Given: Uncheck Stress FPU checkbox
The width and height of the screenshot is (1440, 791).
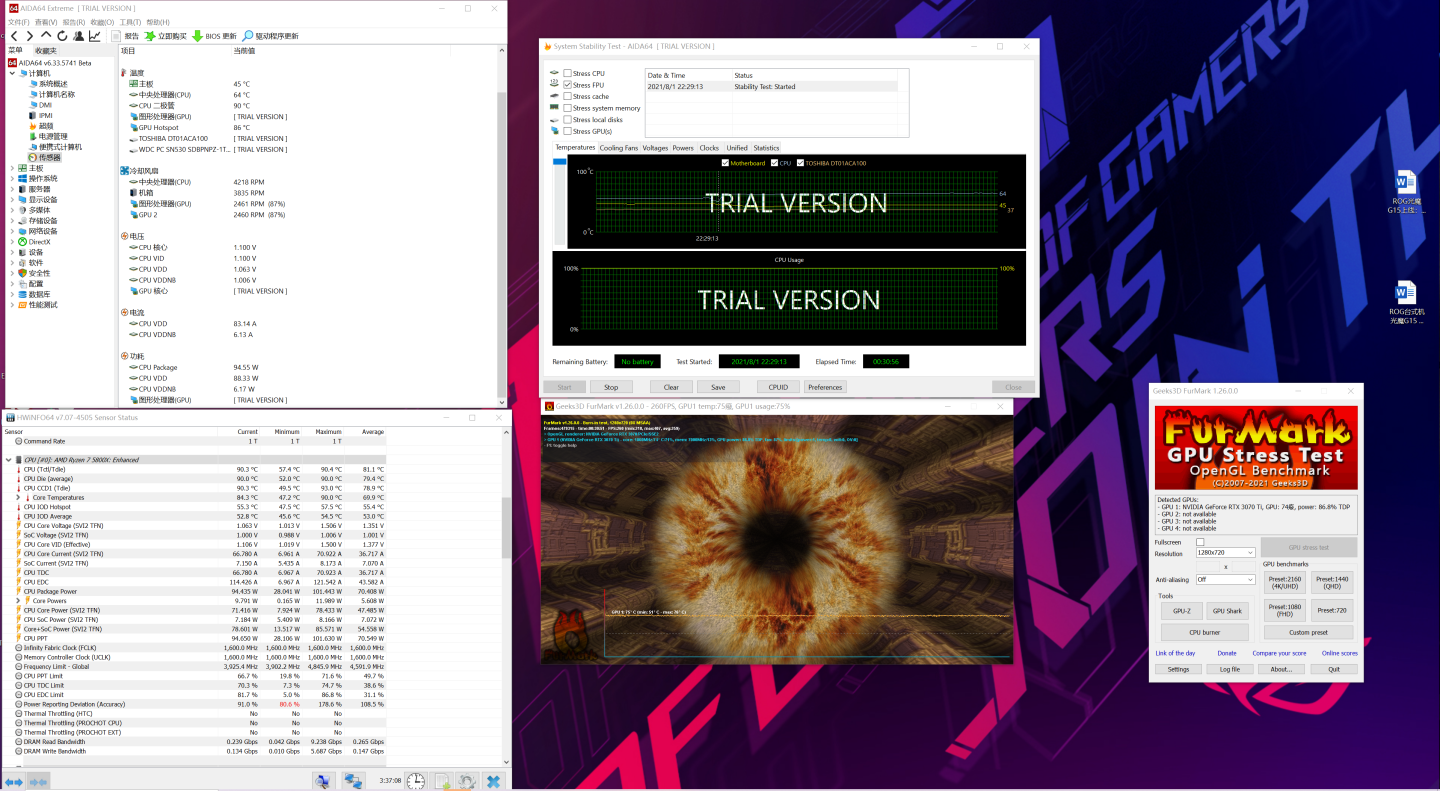Looking at the screenshot, I should (568, 85).
